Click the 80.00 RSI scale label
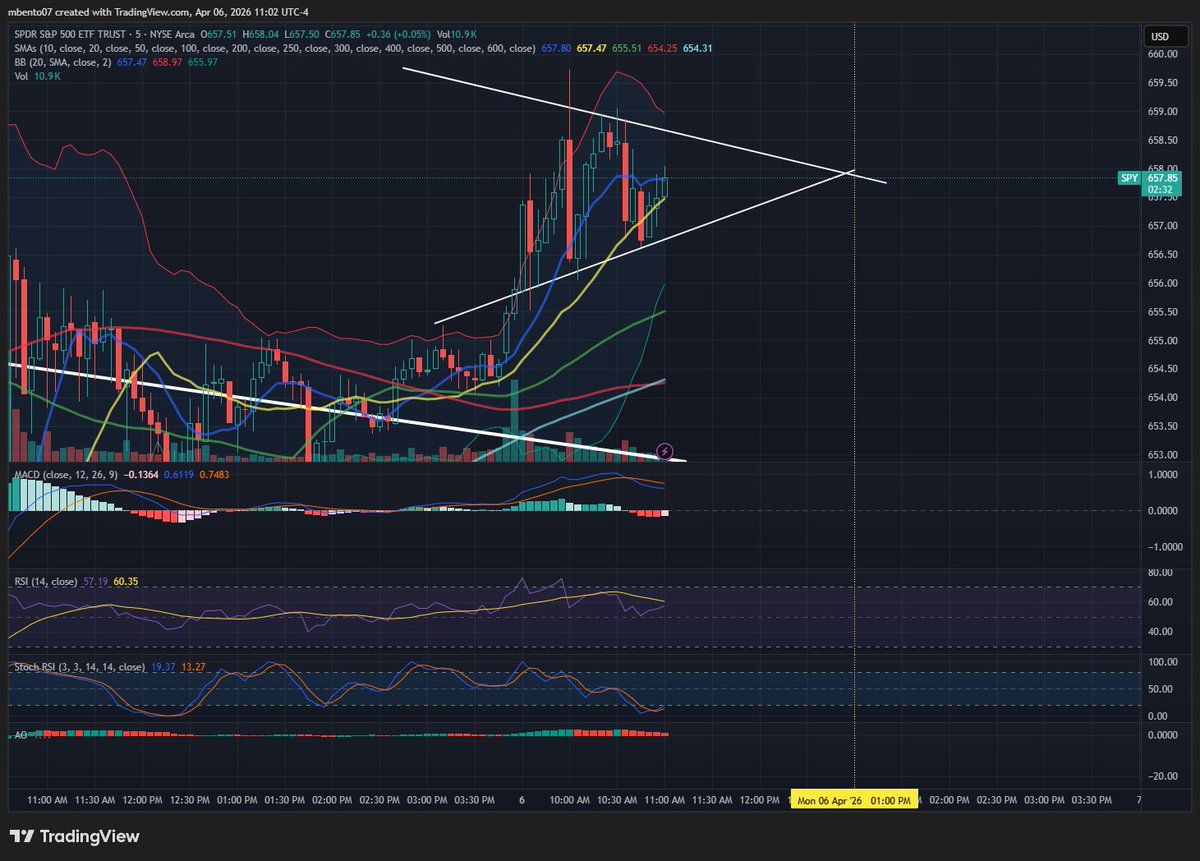 tap(1159, 574)
